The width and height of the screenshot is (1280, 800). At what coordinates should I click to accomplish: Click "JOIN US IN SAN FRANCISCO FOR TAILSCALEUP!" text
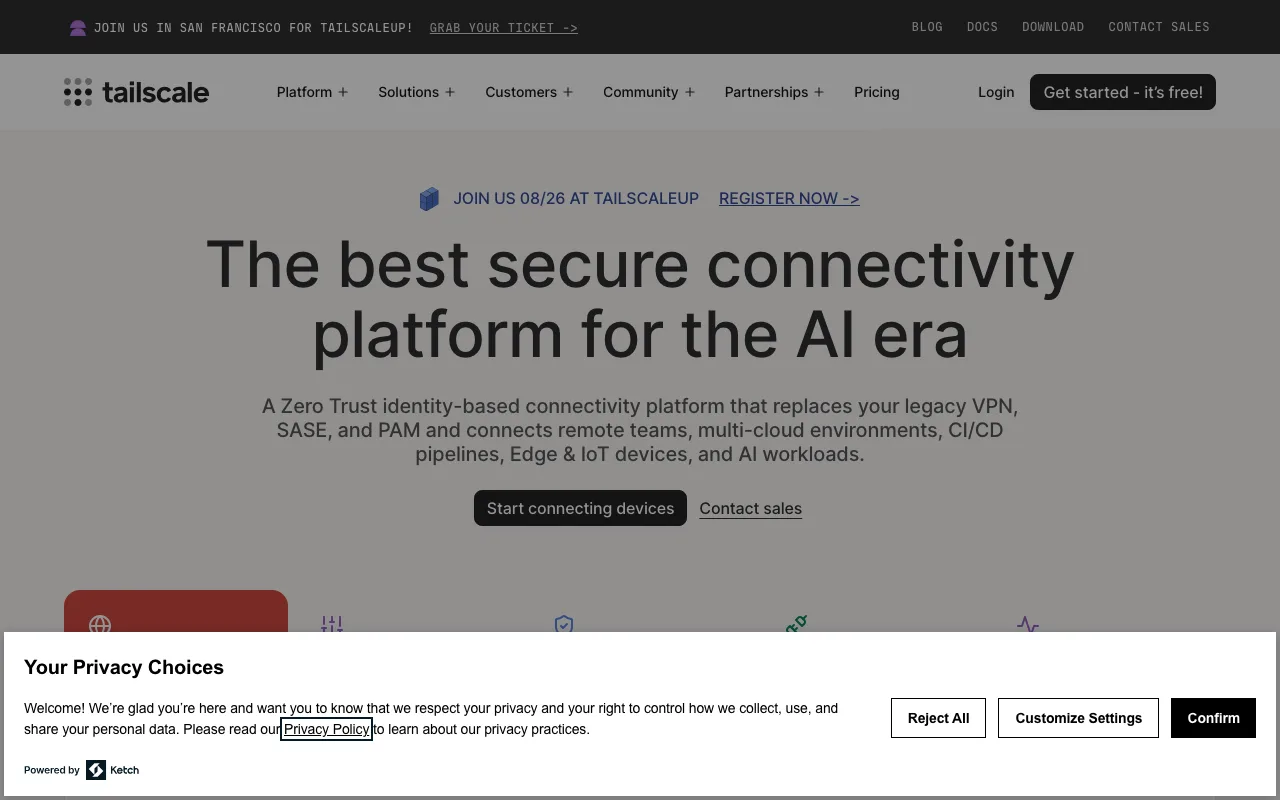click(x=253, y=28)
